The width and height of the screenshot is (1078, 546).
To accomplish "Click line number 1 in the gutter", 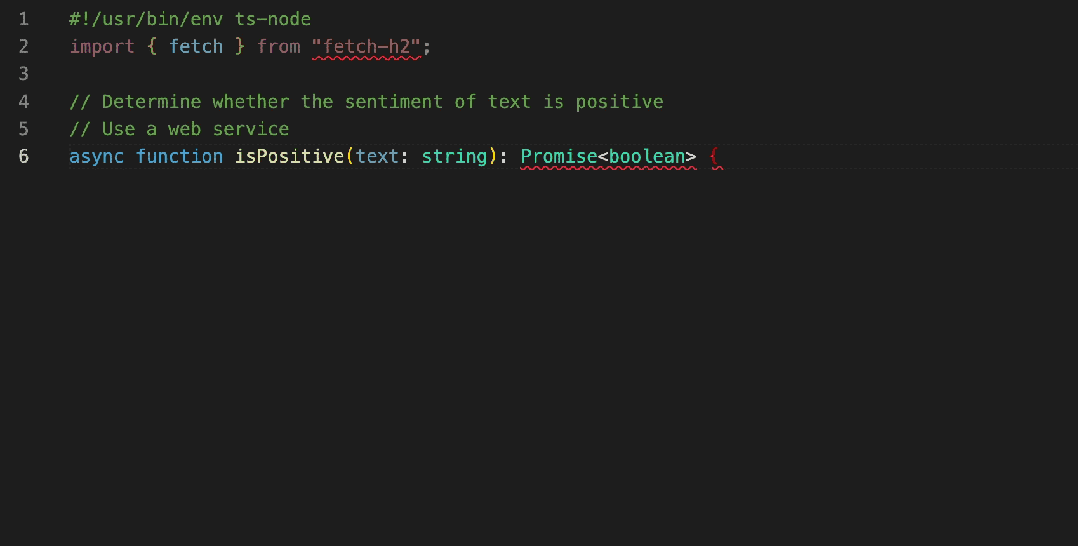I will click(x=24, y=19).
